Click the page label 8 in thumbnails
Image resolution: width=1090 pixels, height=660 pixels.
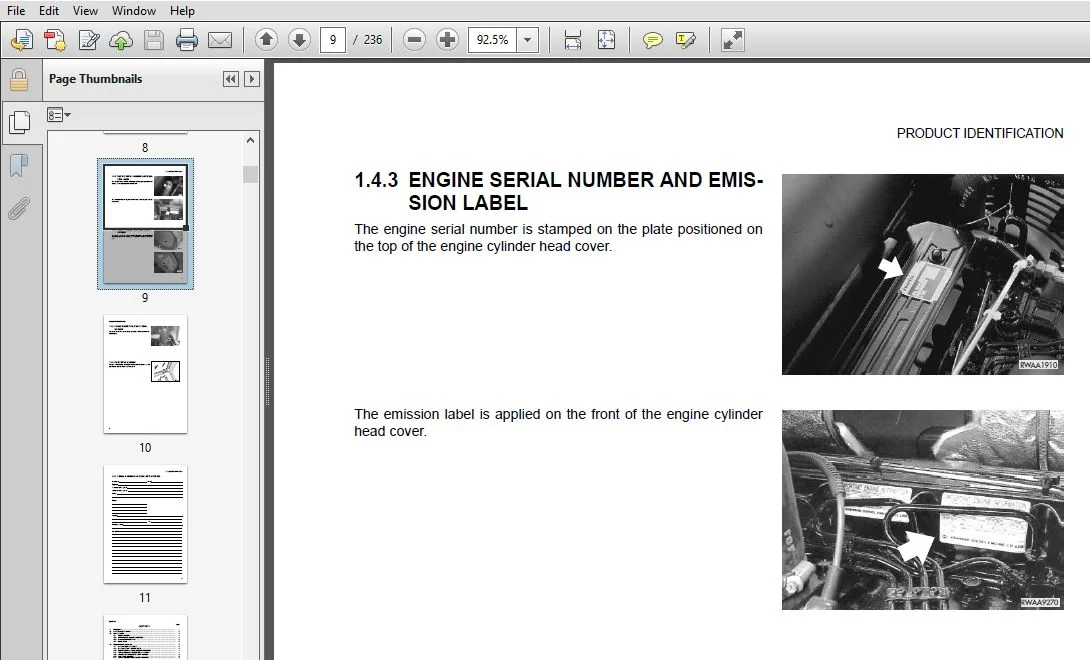click(145, 147)
